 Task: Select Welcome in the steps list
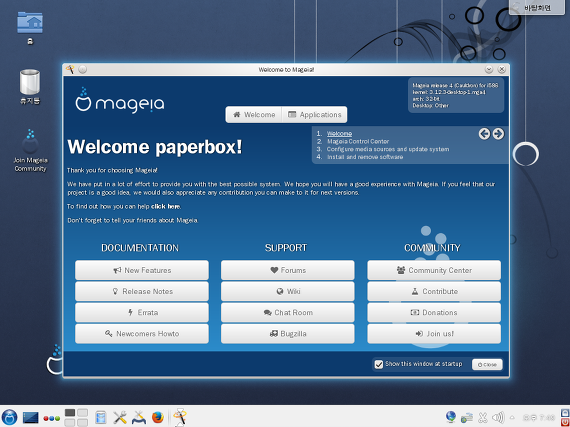(x=339, y=133)
